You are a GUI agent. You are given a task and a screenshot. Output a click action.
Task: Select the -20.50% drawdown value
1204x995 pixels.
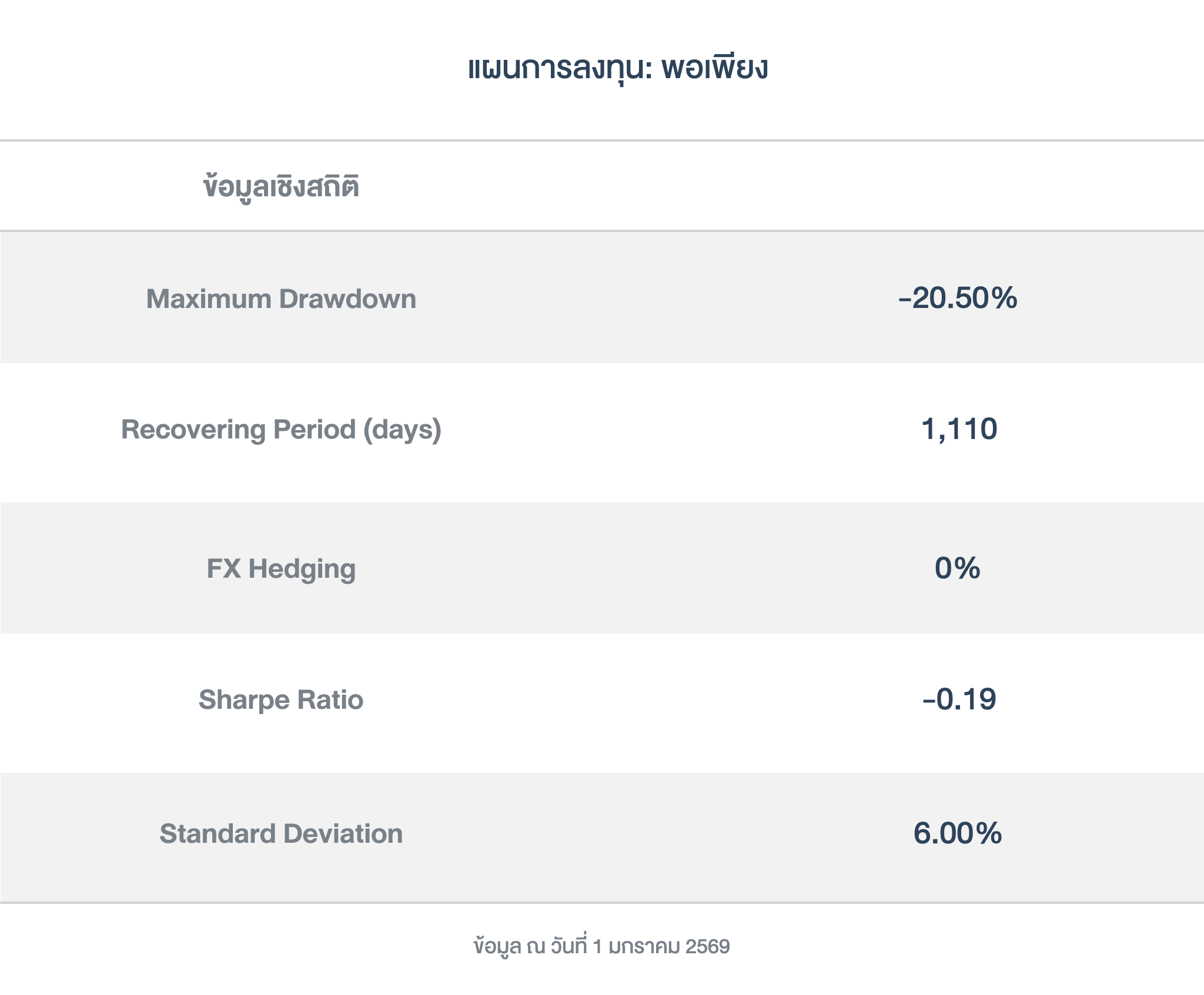pyautogui.click(x=958, y=297)
